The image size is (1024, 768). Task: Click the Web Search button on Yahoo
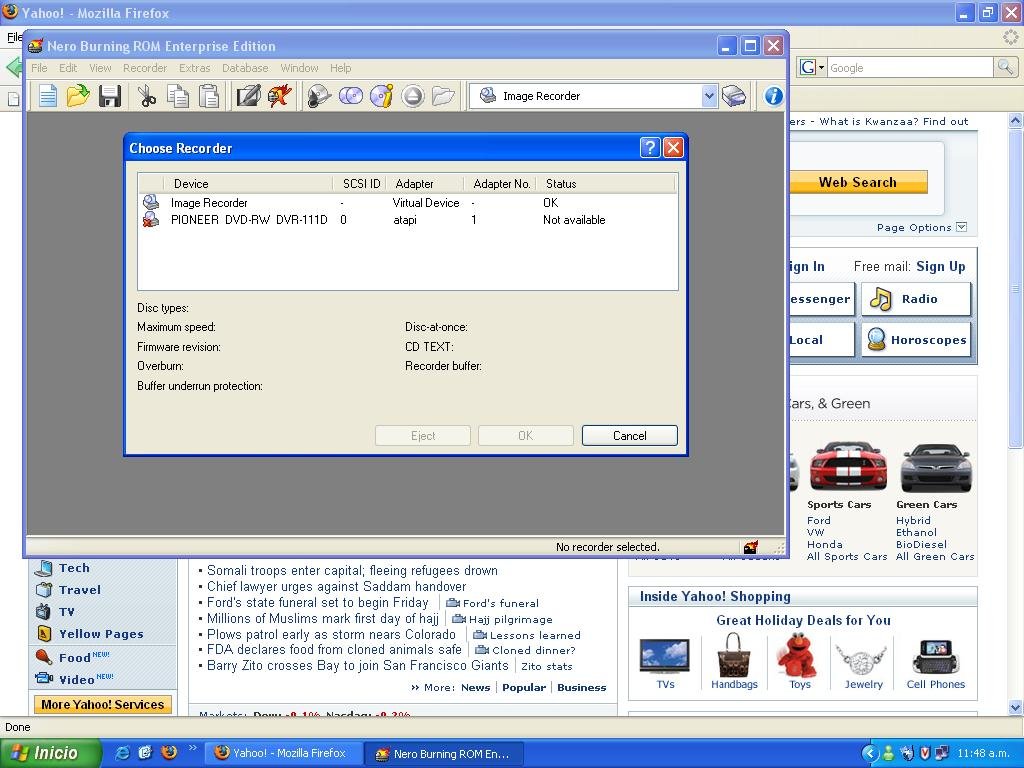858,182
